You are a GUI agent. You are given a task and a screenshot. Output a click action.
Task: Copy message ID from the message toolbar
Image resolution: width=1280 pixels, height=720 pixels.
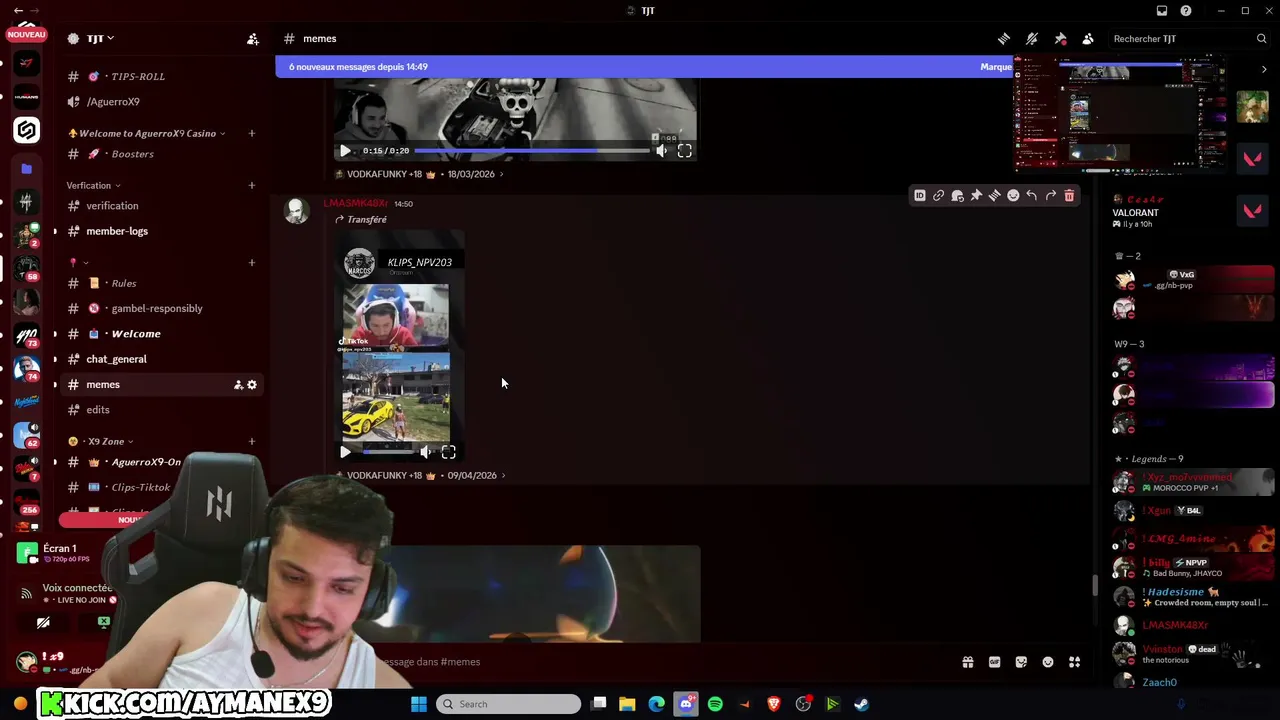[920, 196]
